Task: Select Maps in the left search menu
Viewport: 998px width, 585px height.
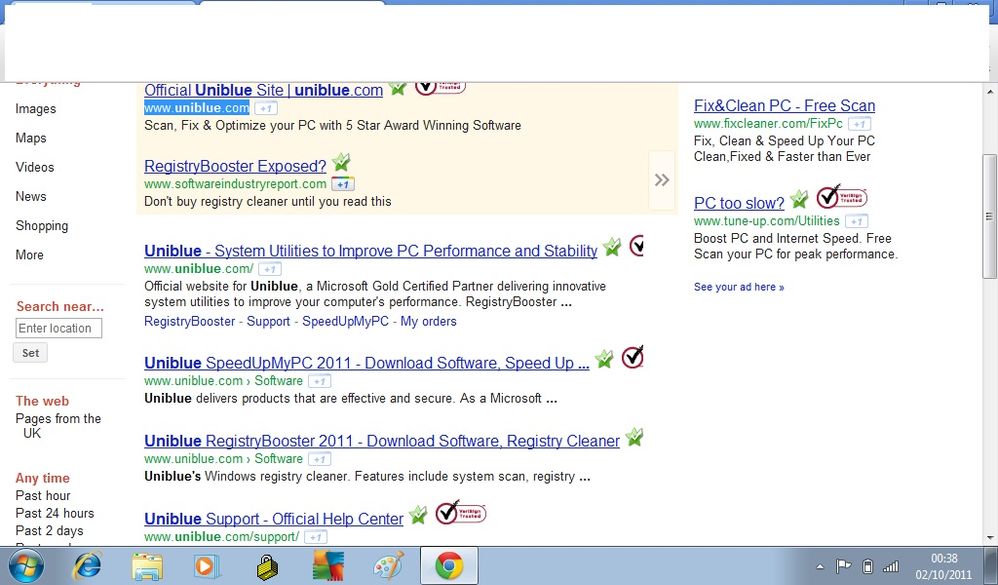Action: [x=31, y=138]
